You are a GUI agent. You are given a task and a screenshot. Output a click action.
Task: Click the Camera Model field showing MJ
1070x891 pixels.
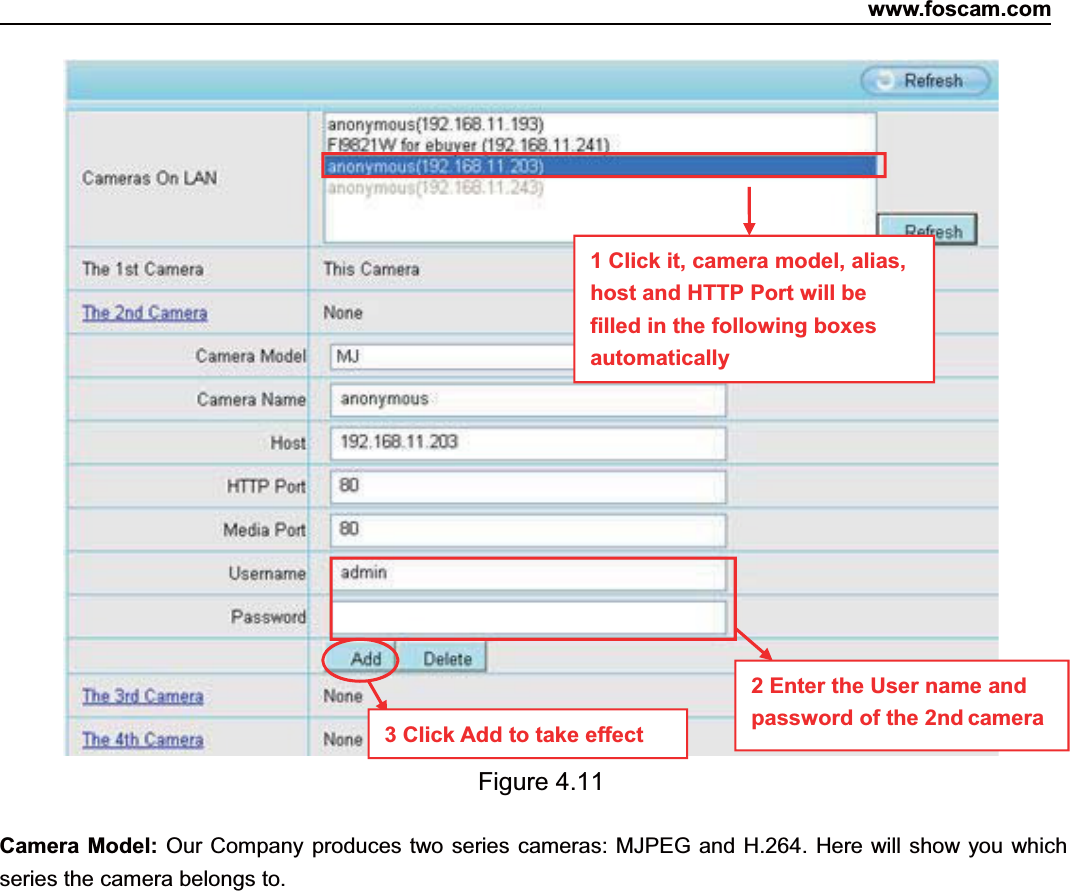(452, 357)
